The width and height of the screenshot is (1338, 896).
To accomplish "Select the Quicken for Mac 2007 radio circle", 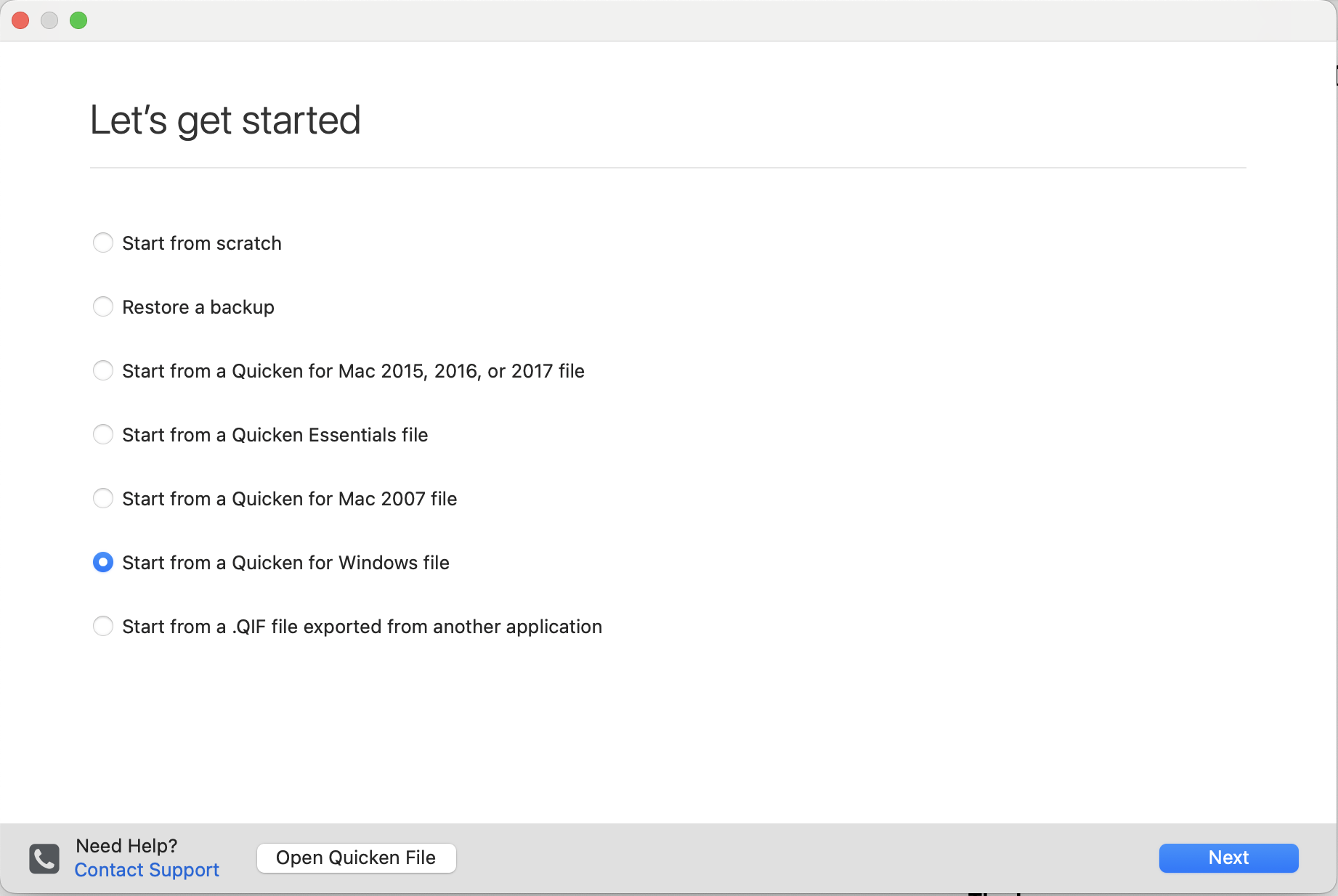I will (x=103, y=498).
